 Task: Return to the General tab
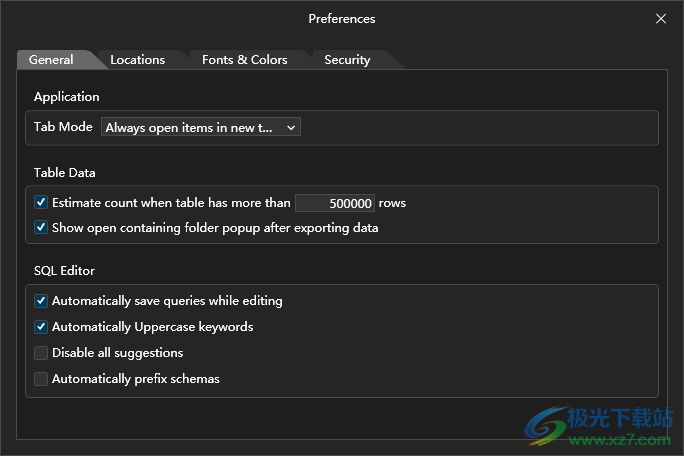[x=51, y=60]
